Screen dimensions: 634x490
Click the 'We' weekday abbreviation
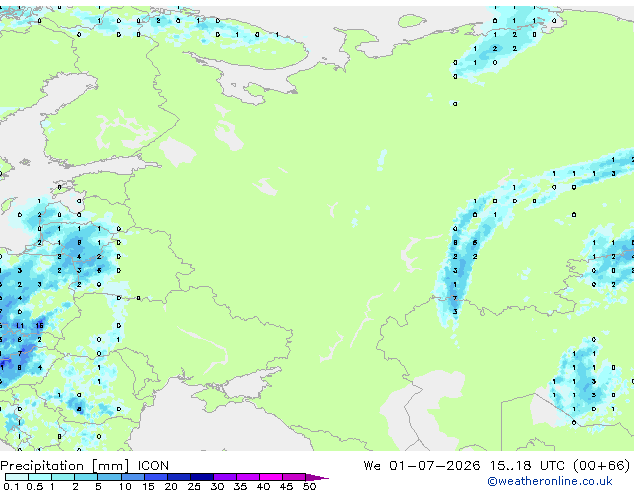pos(372,466)
